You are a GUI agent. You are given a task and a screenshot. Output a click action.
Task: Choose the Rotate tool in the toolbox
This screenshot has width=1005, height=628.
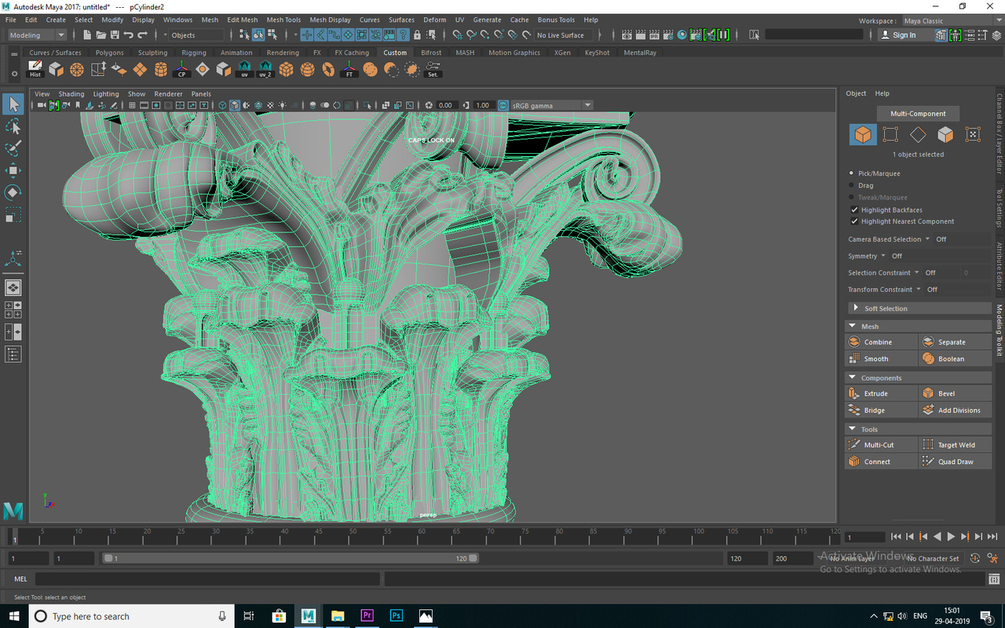[x=13, y=192]
